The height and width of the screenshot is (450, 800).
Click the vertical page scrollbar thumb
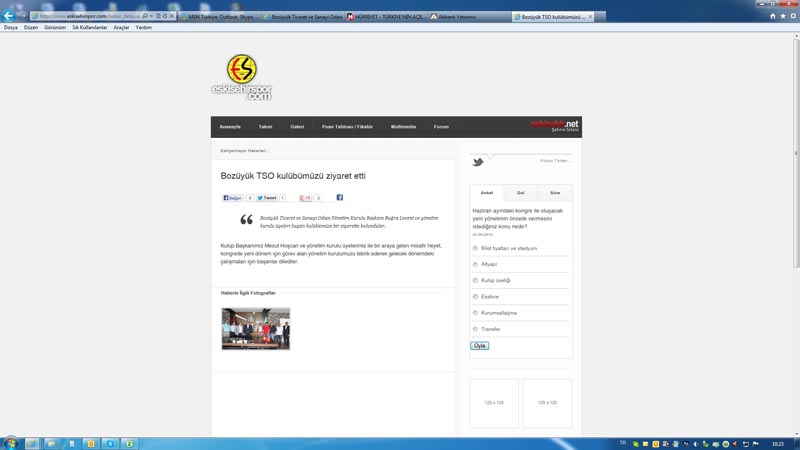pos(796,153)
